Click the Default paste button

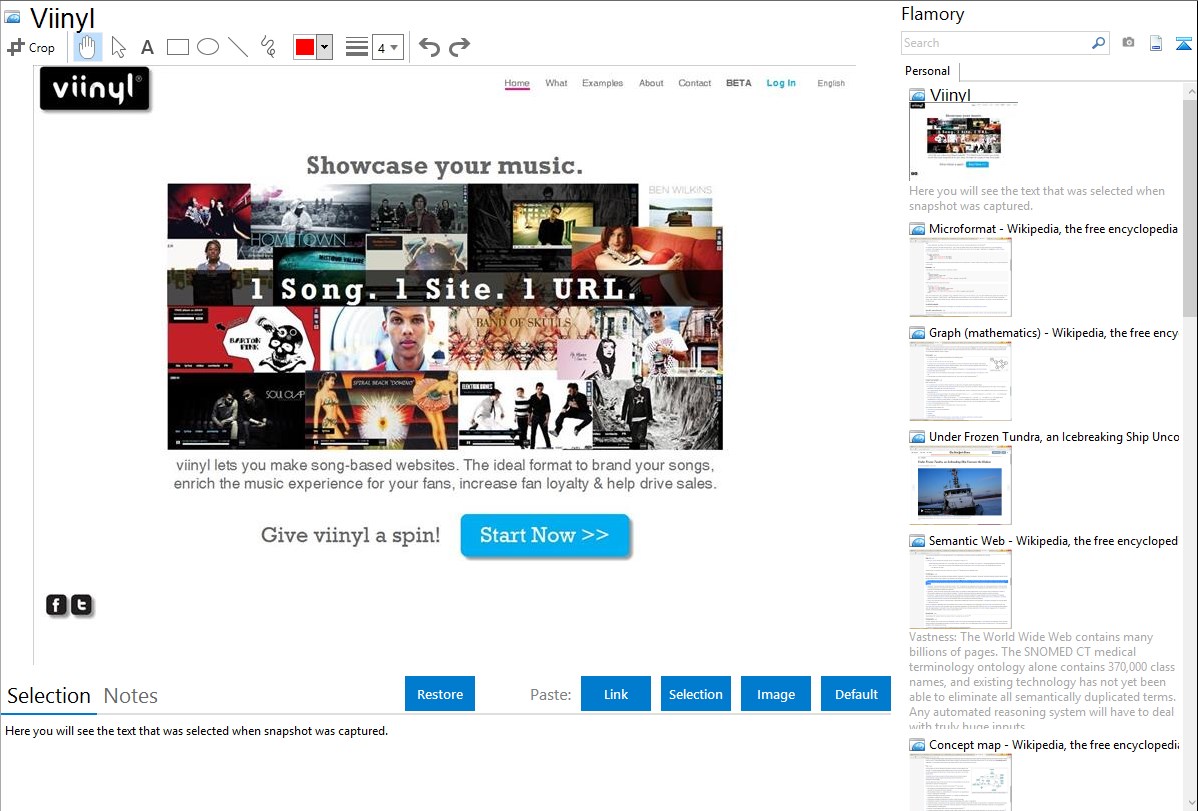(x=856, y=694)
